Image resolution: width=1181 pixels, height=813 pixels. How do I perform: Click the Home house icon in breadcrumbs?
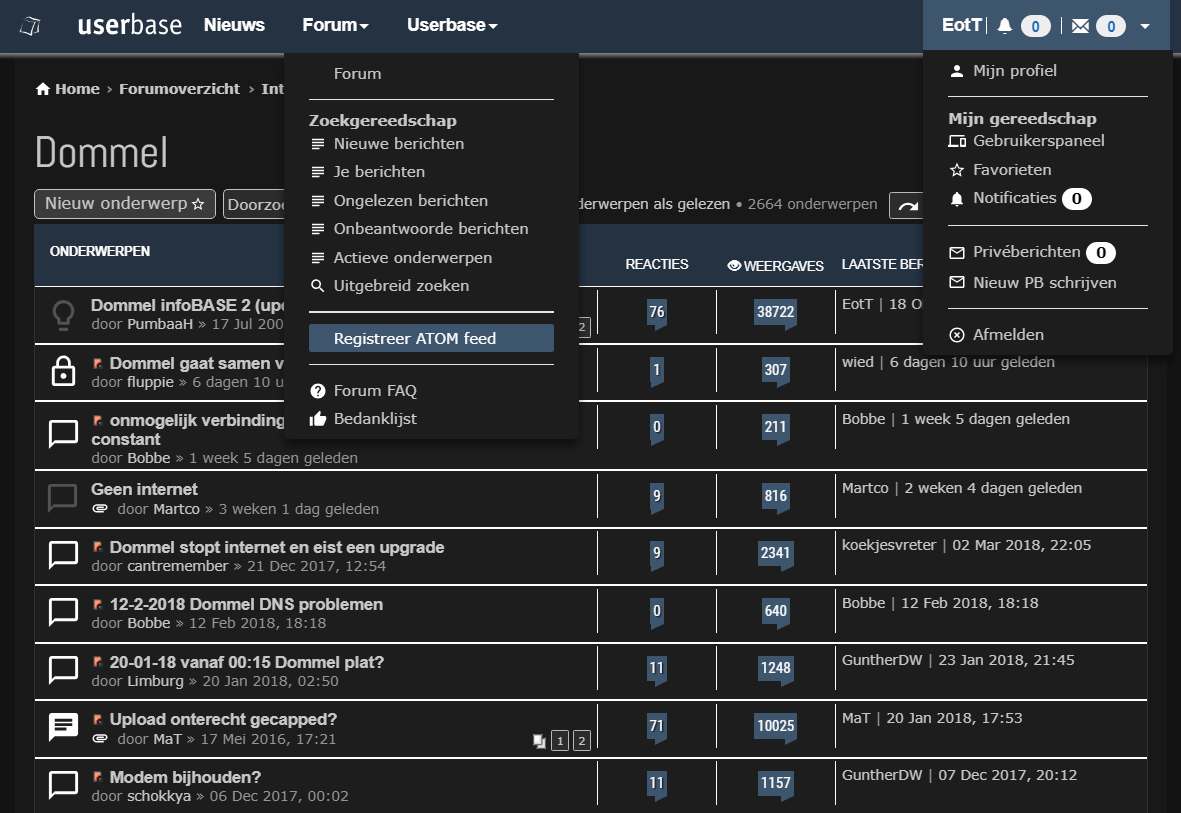pos(43,89)
